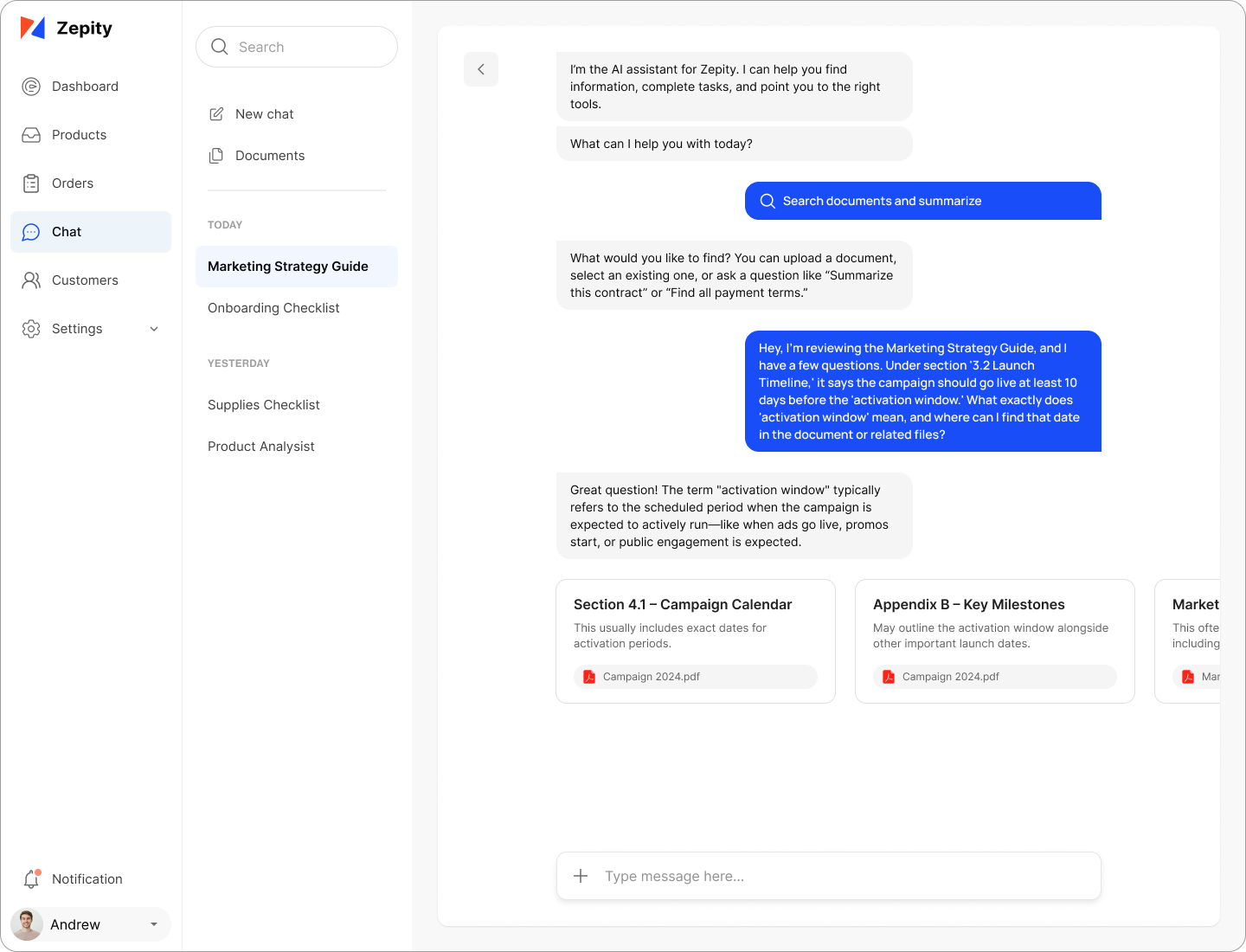Click the Zepity logo icon
The height and width of the screenshot is (952, 1246).
point(33,28)
